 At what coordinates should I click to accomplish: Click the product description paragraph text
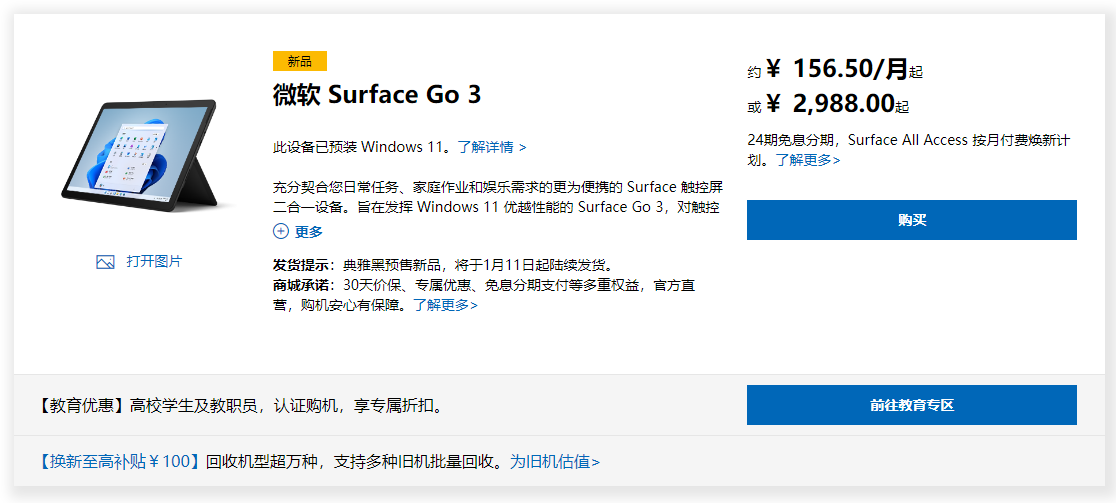coord(497,197)
